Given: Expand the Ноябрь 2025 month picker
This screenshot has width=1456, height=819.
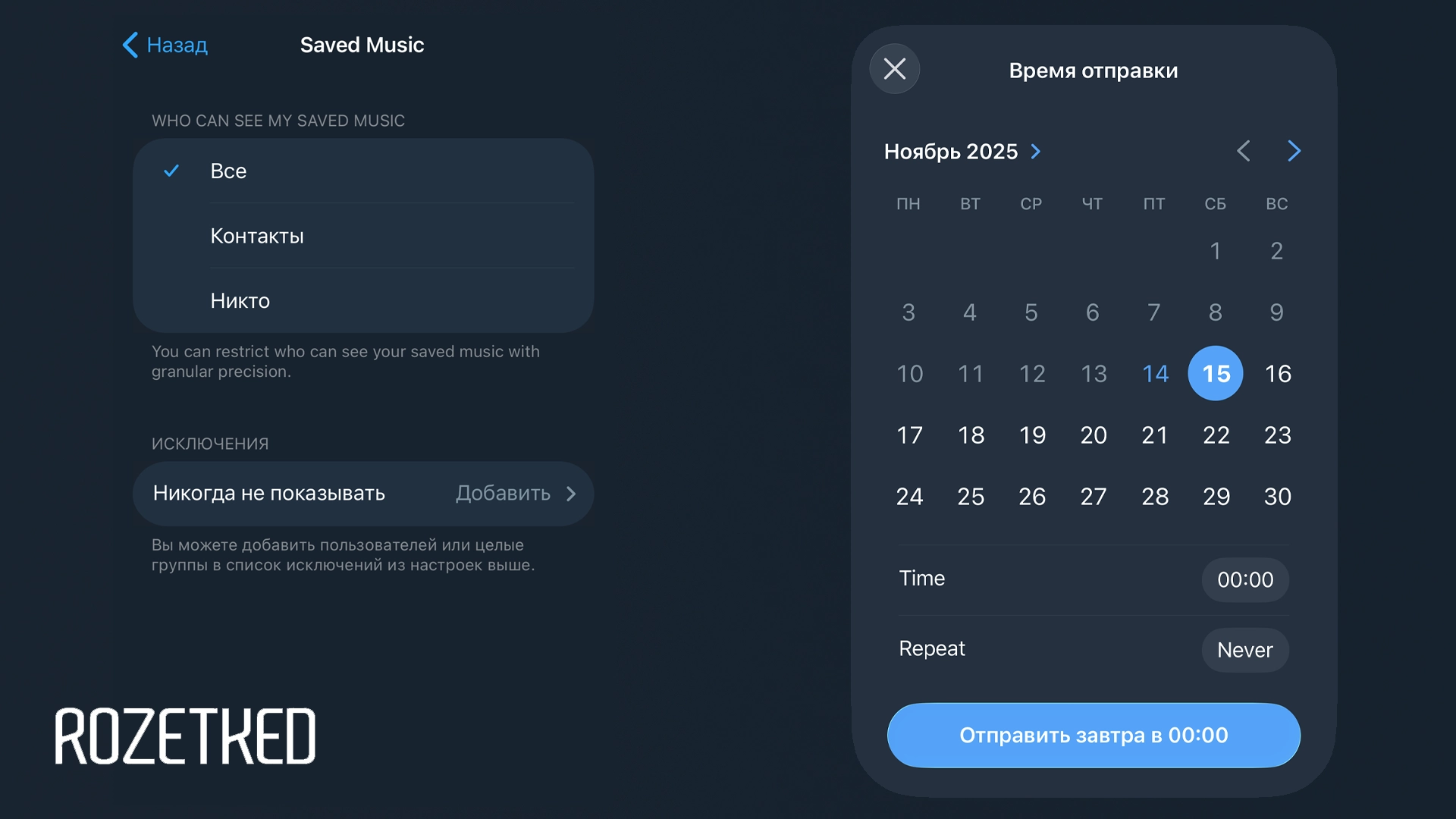Looking at the screenshot, I should 963,152.
